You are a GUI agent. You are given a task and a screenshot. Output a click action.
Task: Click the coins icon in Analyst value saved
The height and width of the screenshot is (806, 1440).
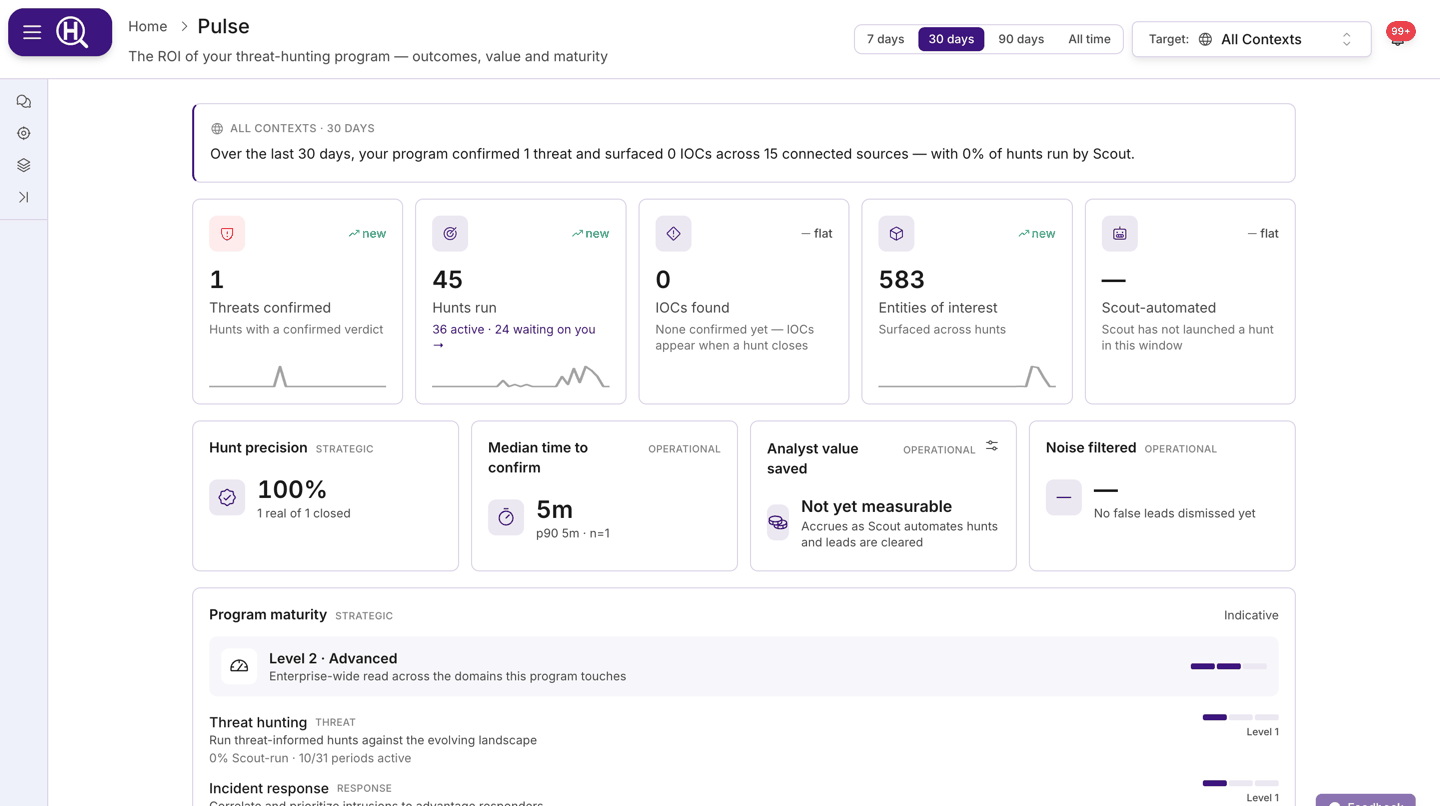(x=778, y=523)
